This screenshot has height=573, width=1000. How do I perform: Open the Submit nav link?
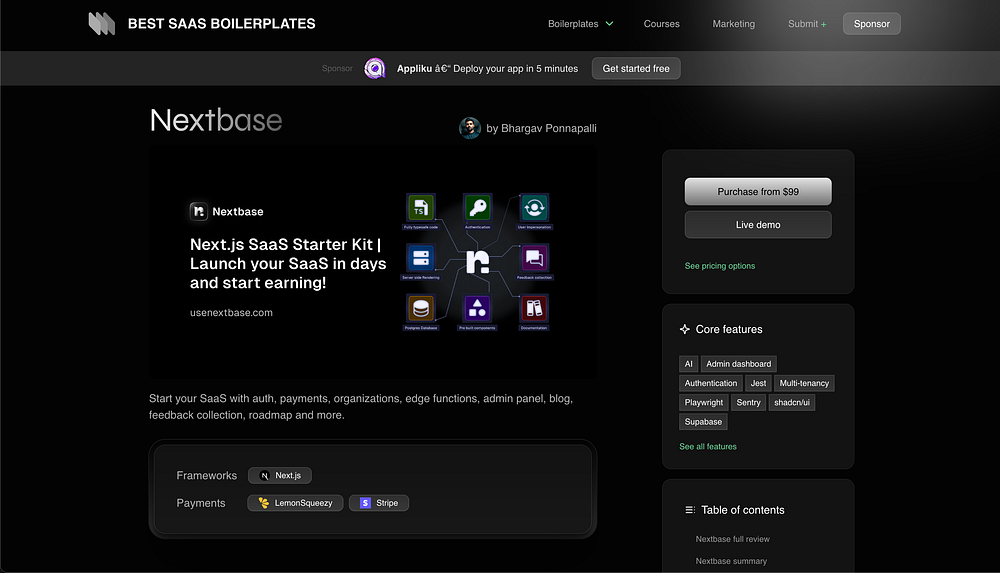[x=807, y=24]
